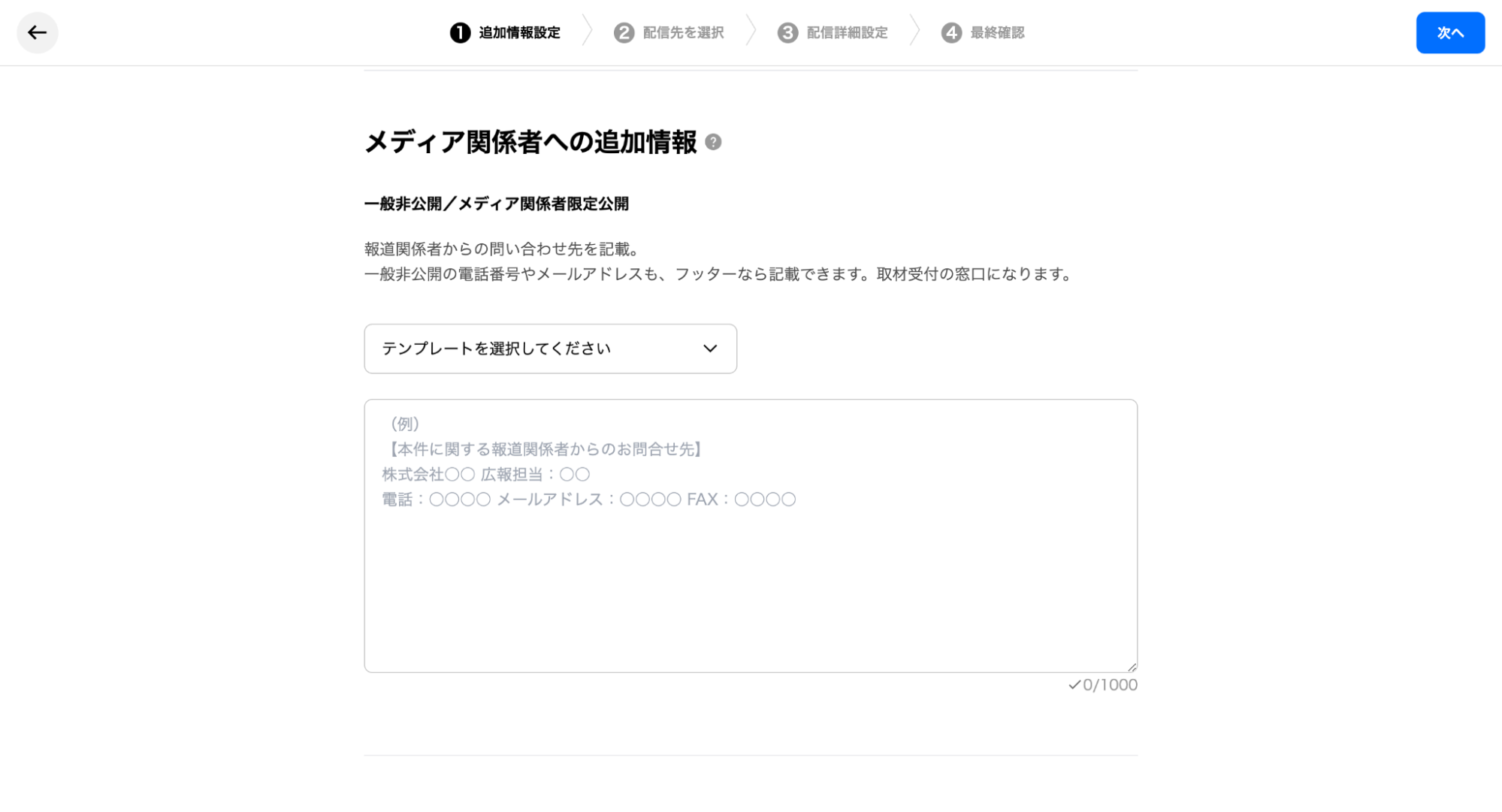The height and width of the screenshot is (812, 1502).
Task: Go to 最終確認 step label
Action: click(997, 32)
